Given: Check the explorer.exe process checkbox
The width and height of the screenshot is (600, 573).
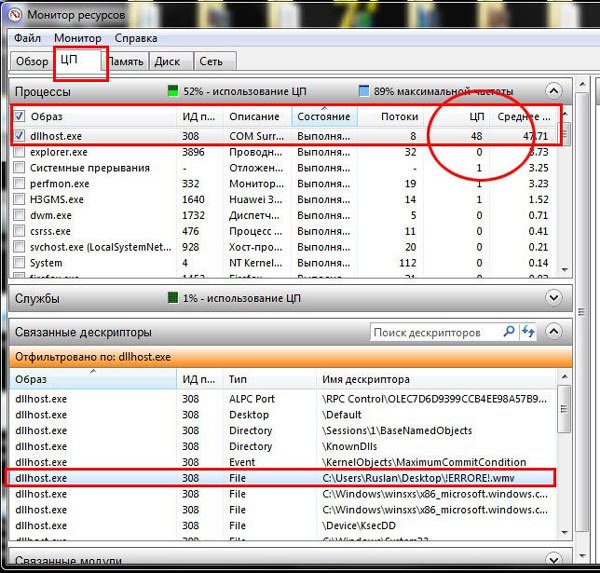Looking at the screenshot, I should point(19,152).
